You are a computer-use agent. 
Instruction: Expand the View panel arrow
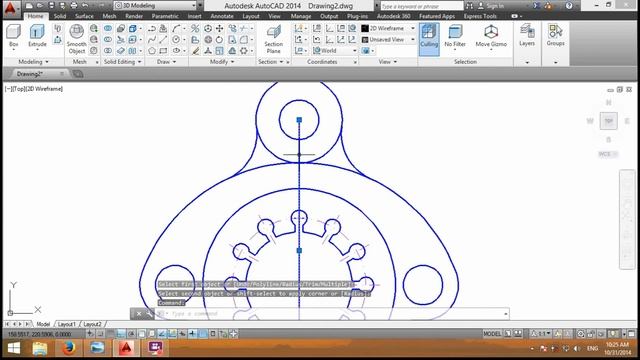click(x=395, y=62)
